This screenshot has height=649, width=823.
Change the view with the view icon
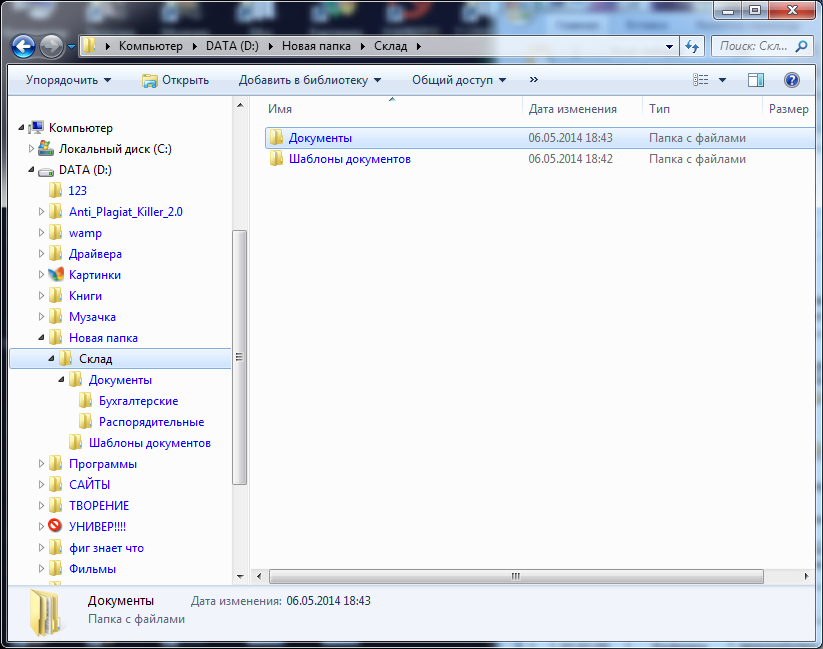[700, 80]
